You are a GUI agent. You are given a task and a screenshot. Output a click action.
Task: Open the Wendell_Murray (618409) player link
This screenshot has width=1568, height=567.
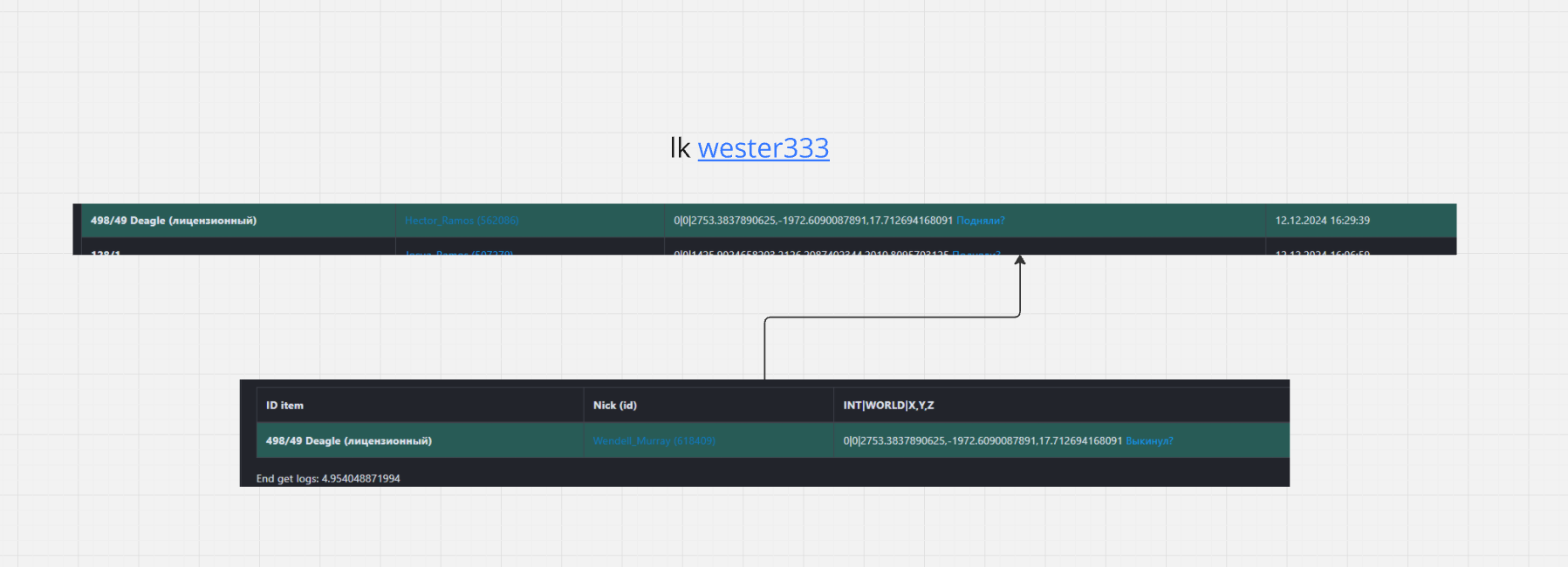[654, 441]
